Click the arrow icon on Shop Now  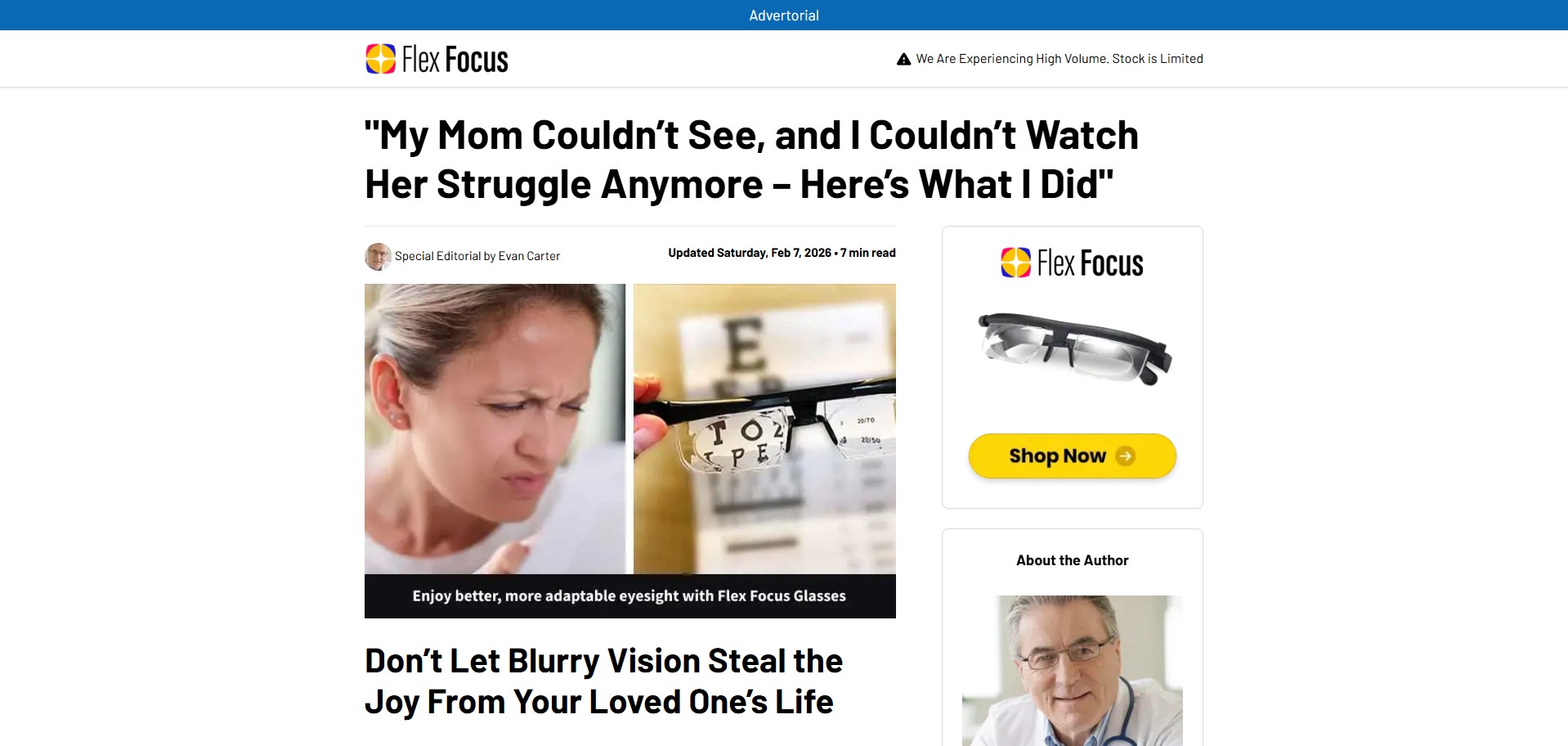point(1125,456)
